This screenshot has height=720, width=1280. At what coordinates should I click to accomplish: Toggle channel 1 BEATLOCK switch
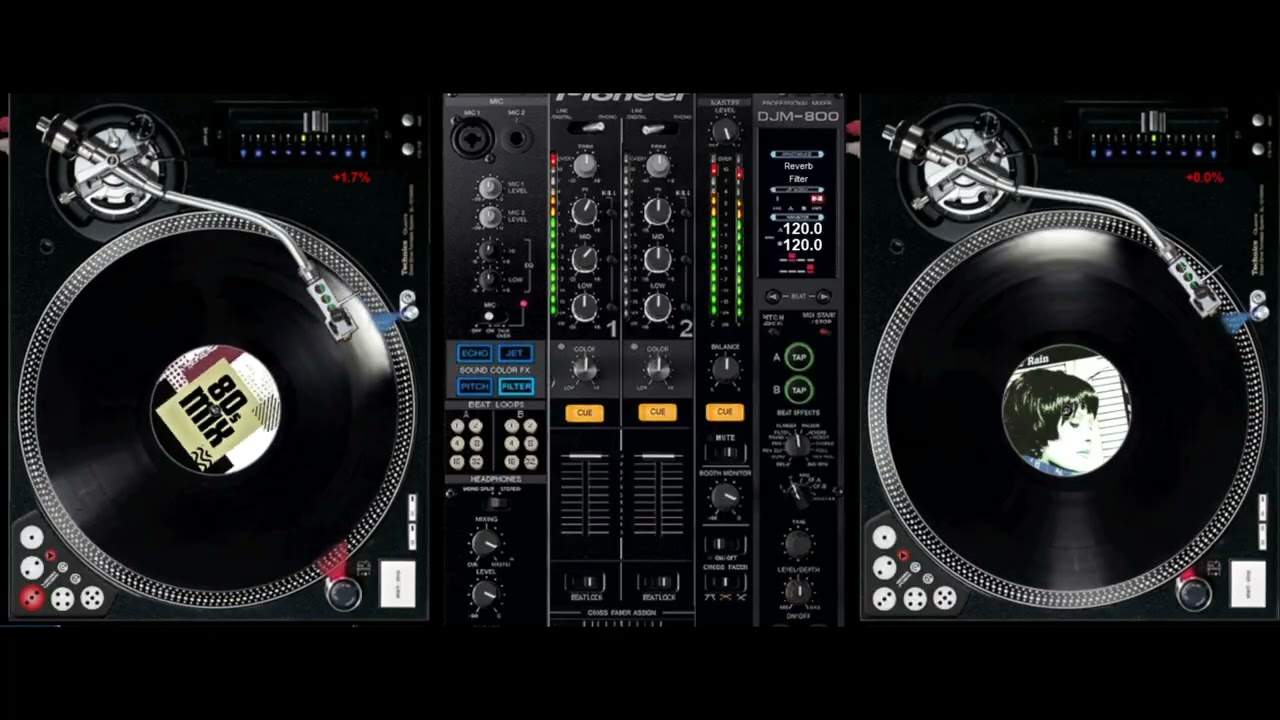coord(585,582)
